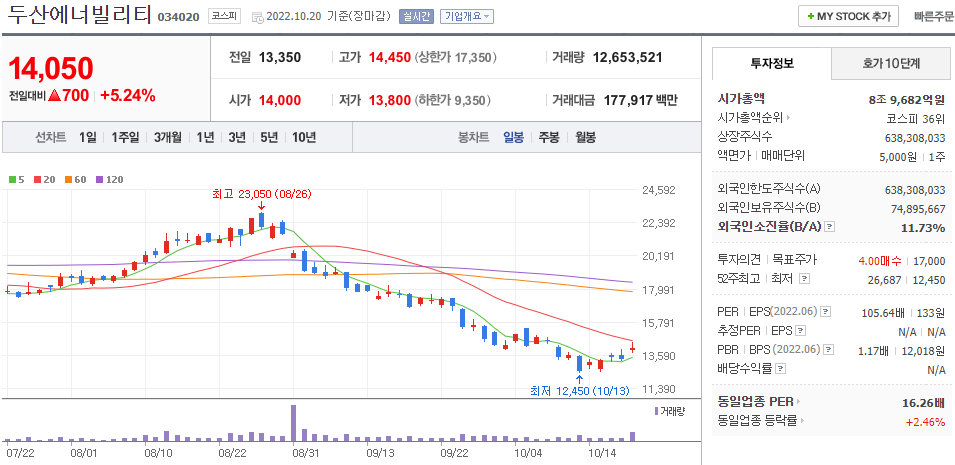
Task: Click purple 거래량 legend marker
Action: click(655, 411)
